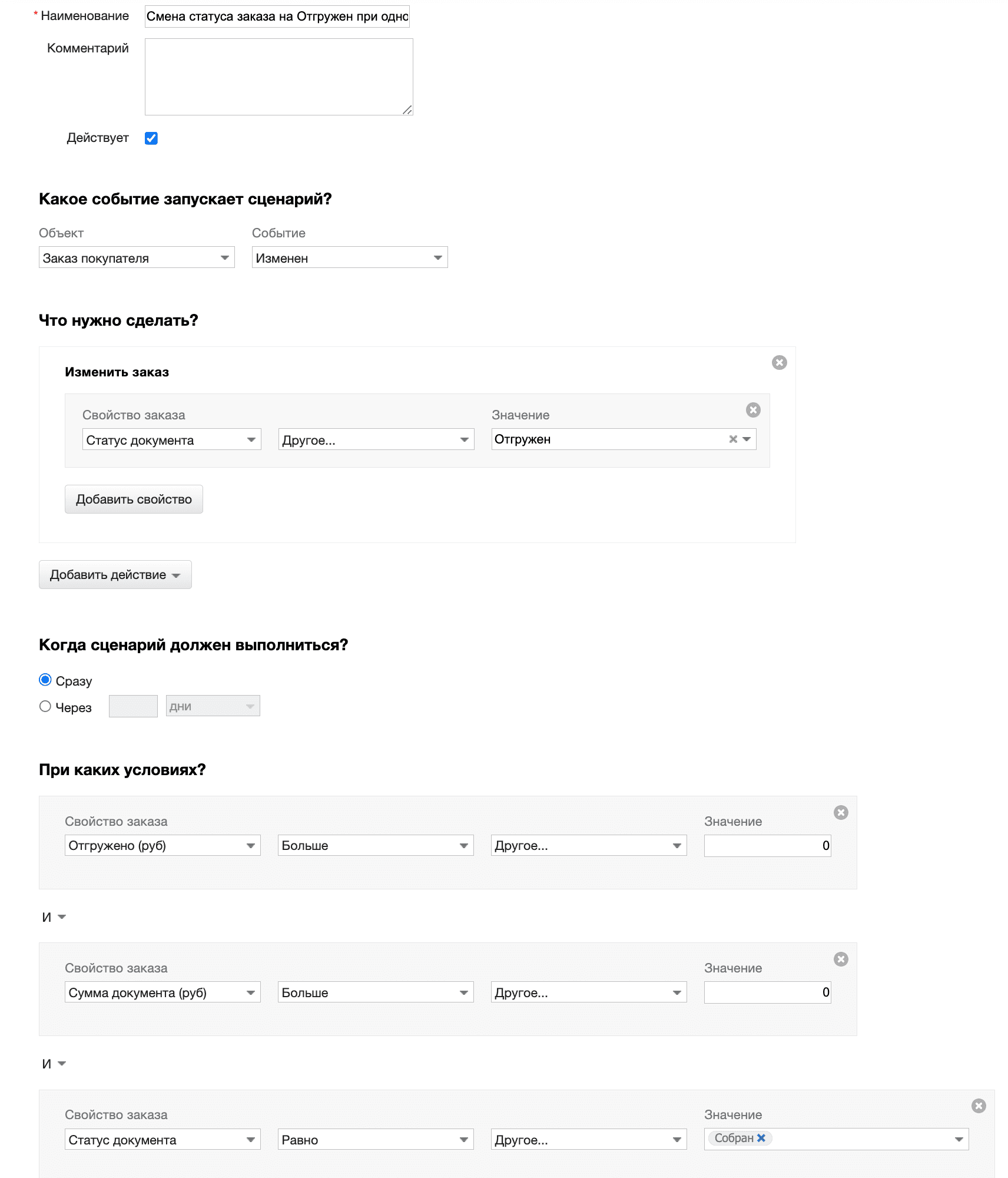Open the 'Добавить действие' menu

click(x=115, y=574)
